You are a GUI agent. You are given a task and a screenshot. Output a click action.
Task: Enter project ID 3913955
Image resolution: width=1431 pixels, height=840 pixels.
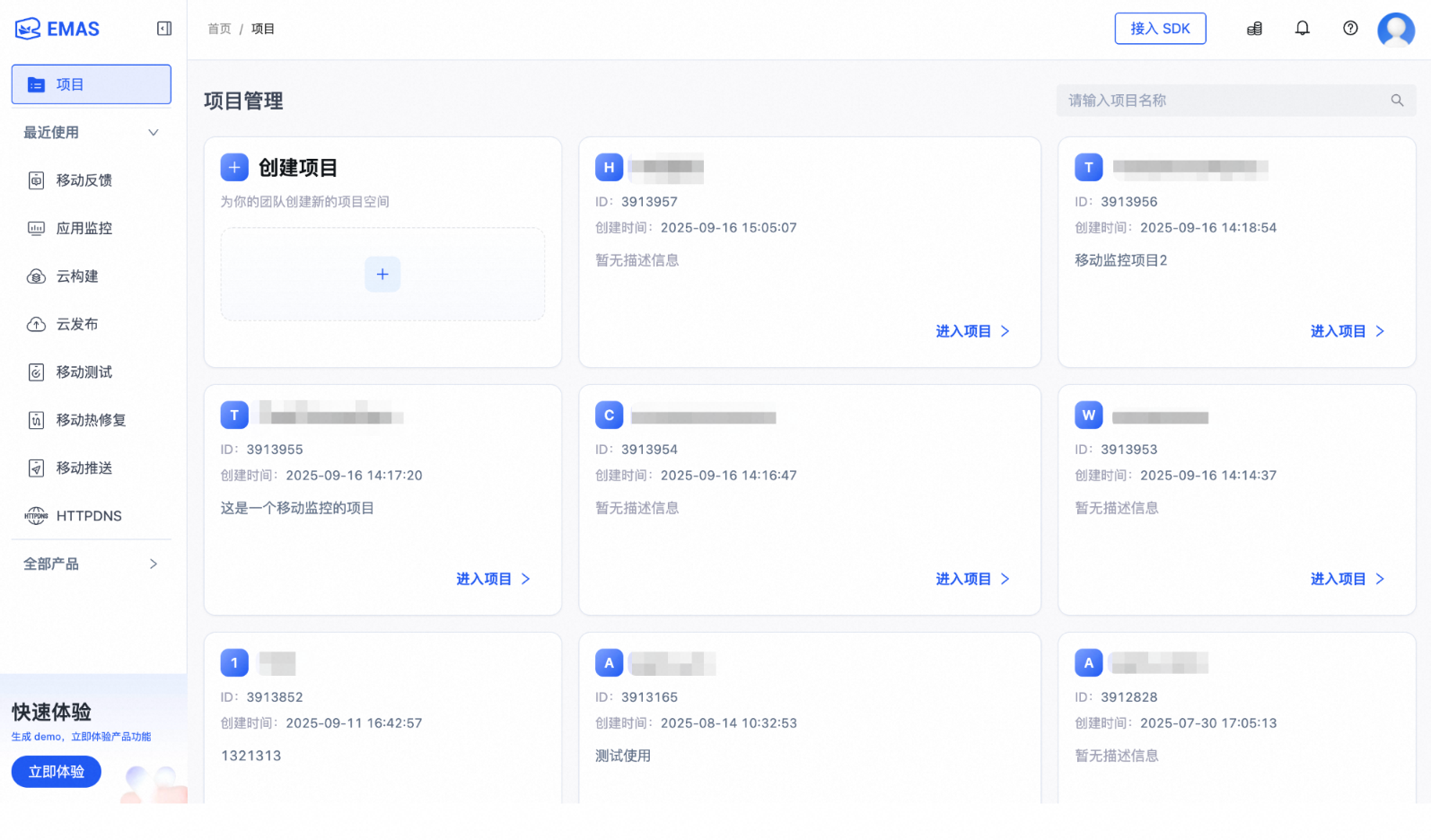coord(494,579)
